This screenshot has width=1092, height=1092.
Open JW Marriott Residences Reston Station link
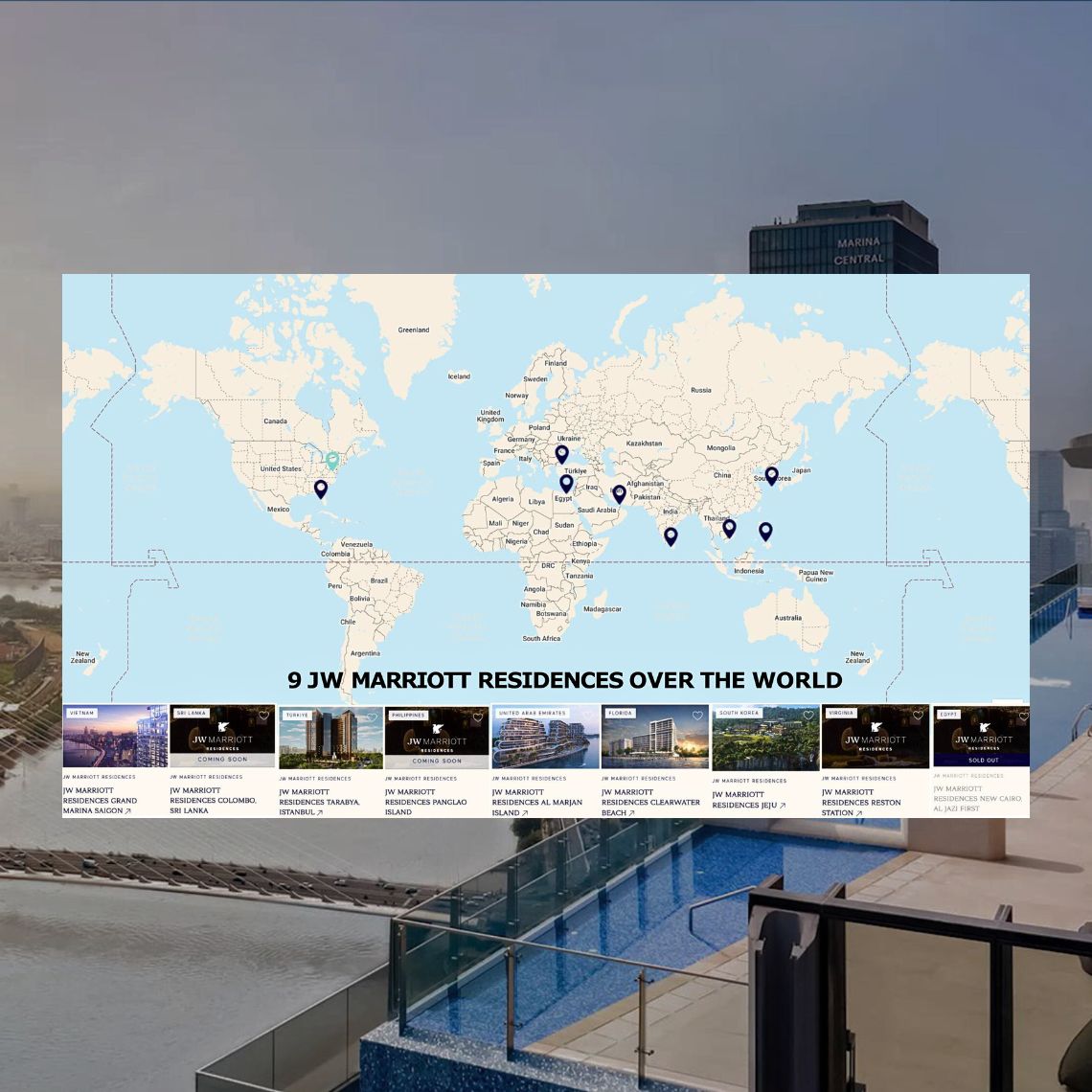pyautogui.click(x=861, y=803)
